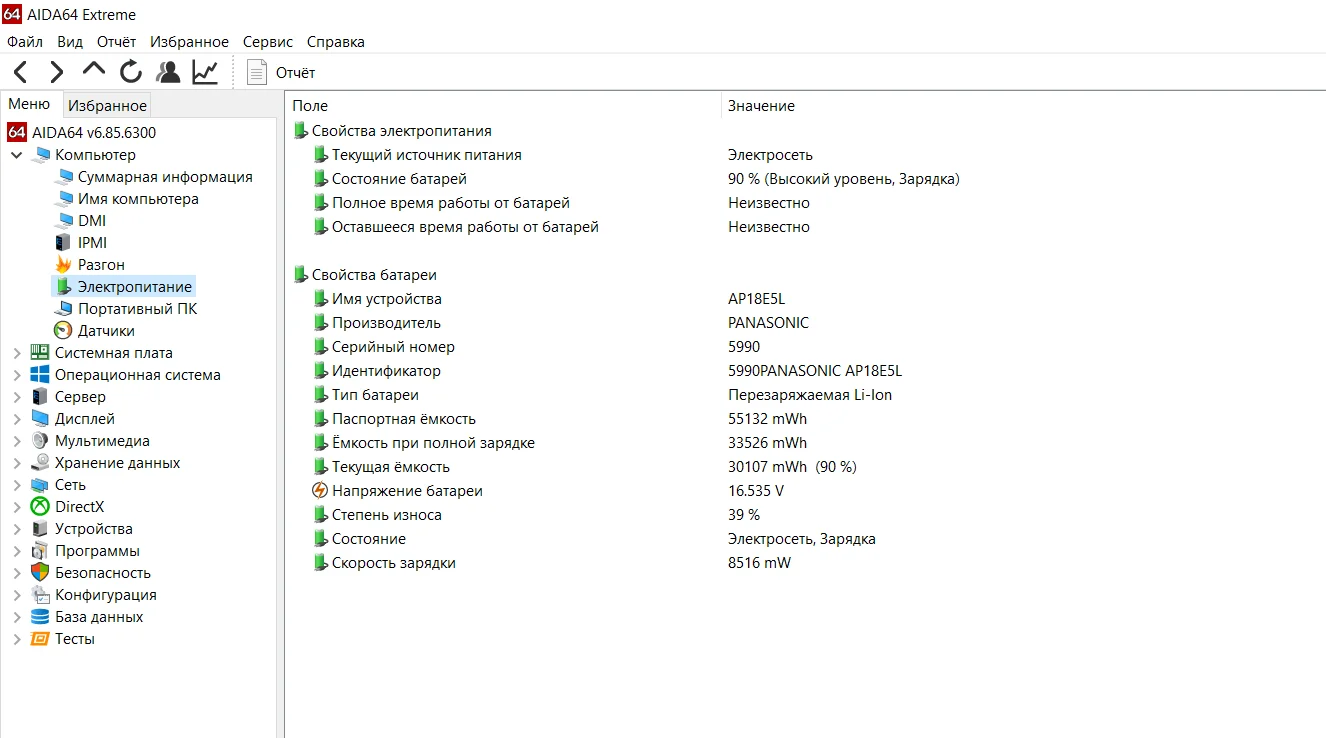Select the Скорость зарядки row
The height and width of the screenshot is (738, 1326).
point(394,563)
